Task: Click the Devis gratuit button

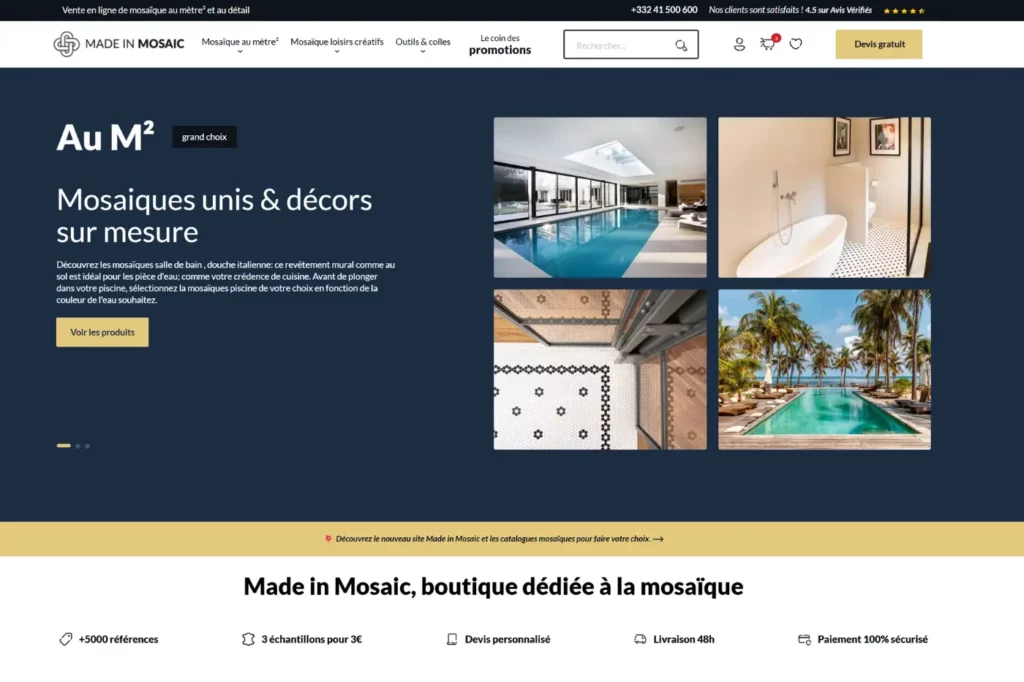Action: (879, 44)
